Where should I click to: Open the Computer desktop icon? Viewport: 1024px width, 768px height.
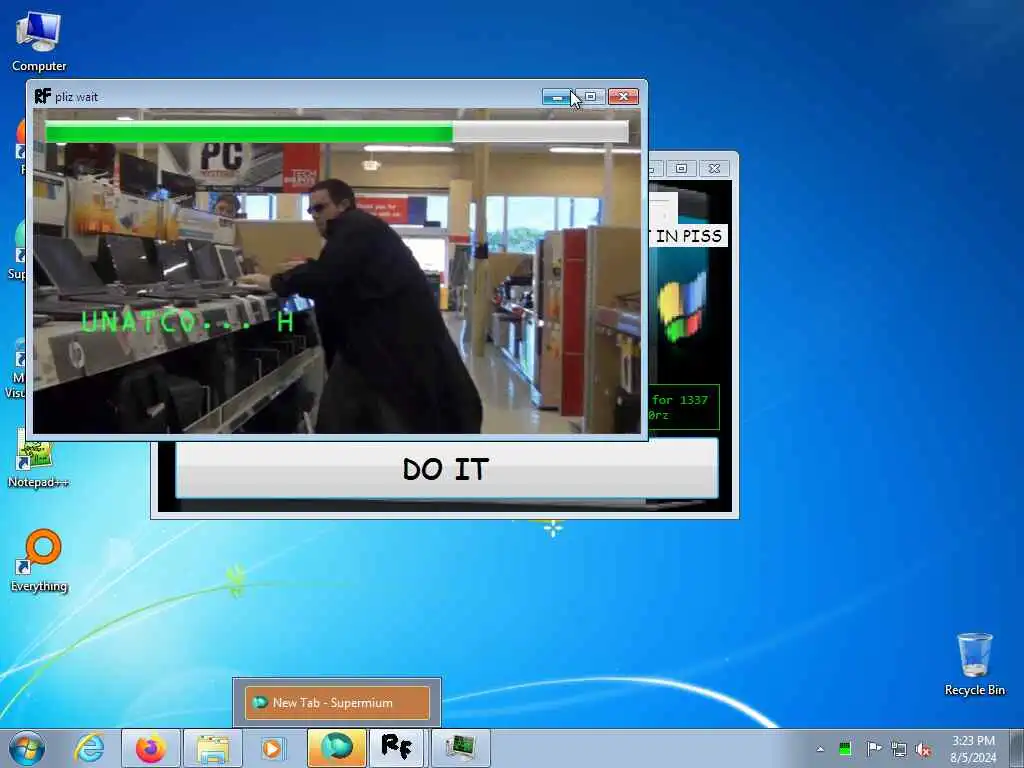[x=39, y=42]
